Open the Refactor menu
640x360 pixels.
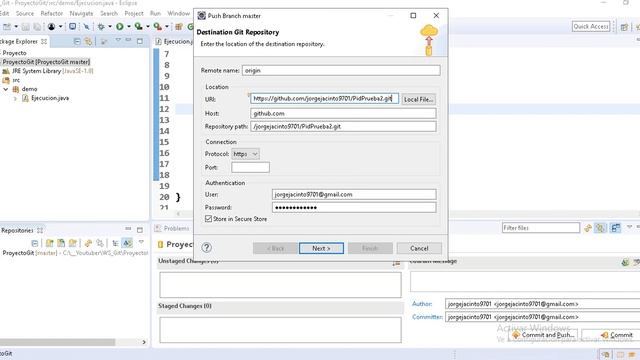[51, 13]
